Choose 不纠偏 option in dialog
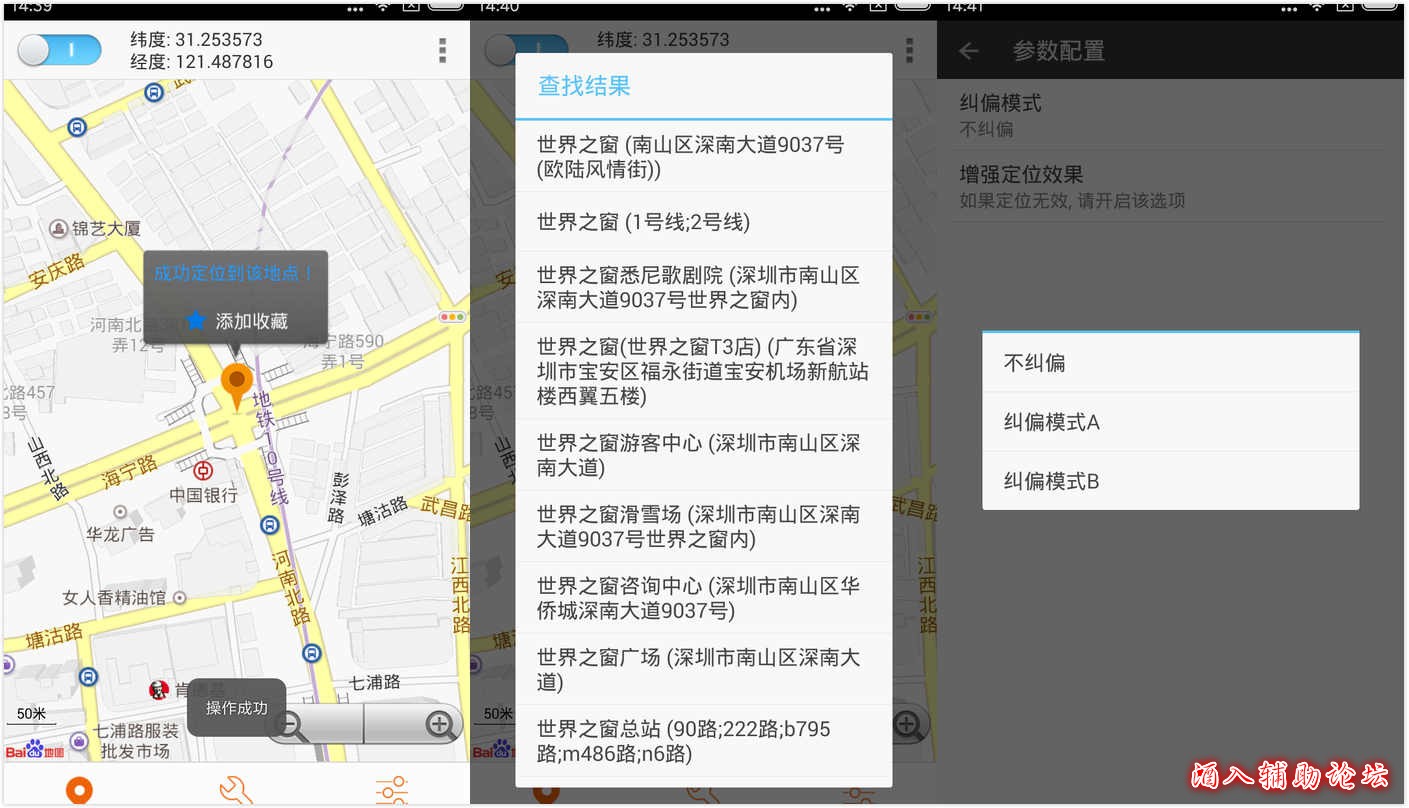This screenshot has width=1409, height=808. click(1170, 363)
